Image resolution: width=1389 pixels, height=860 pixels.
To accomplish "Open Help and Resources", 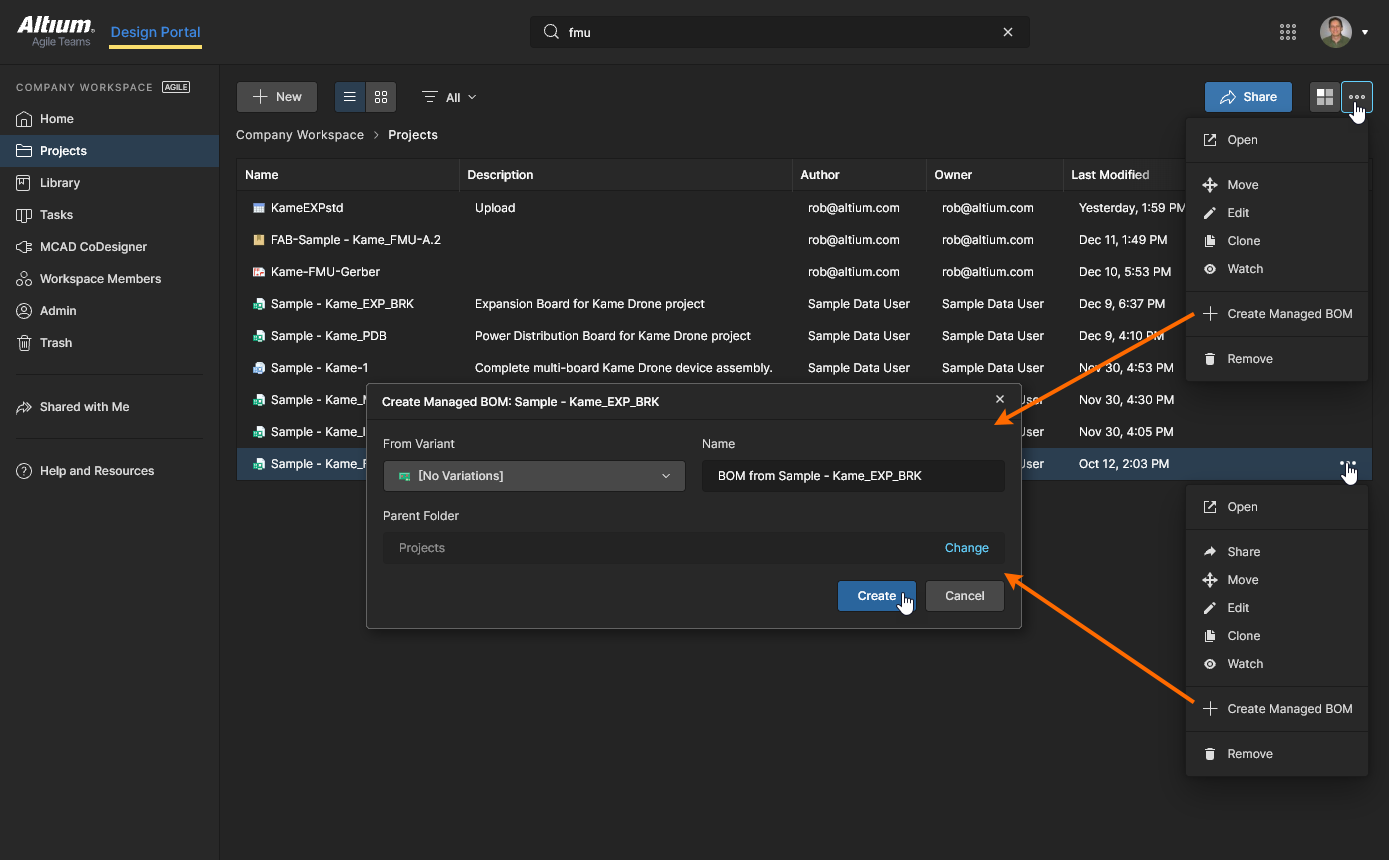I will click(96, 471).
